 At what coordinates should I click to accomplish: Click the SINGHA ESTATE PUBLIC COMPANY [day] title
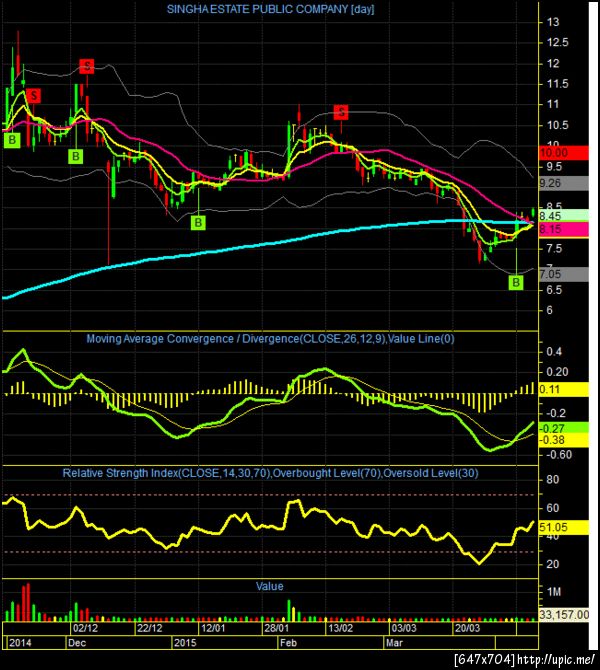click(x=271, y=9)
